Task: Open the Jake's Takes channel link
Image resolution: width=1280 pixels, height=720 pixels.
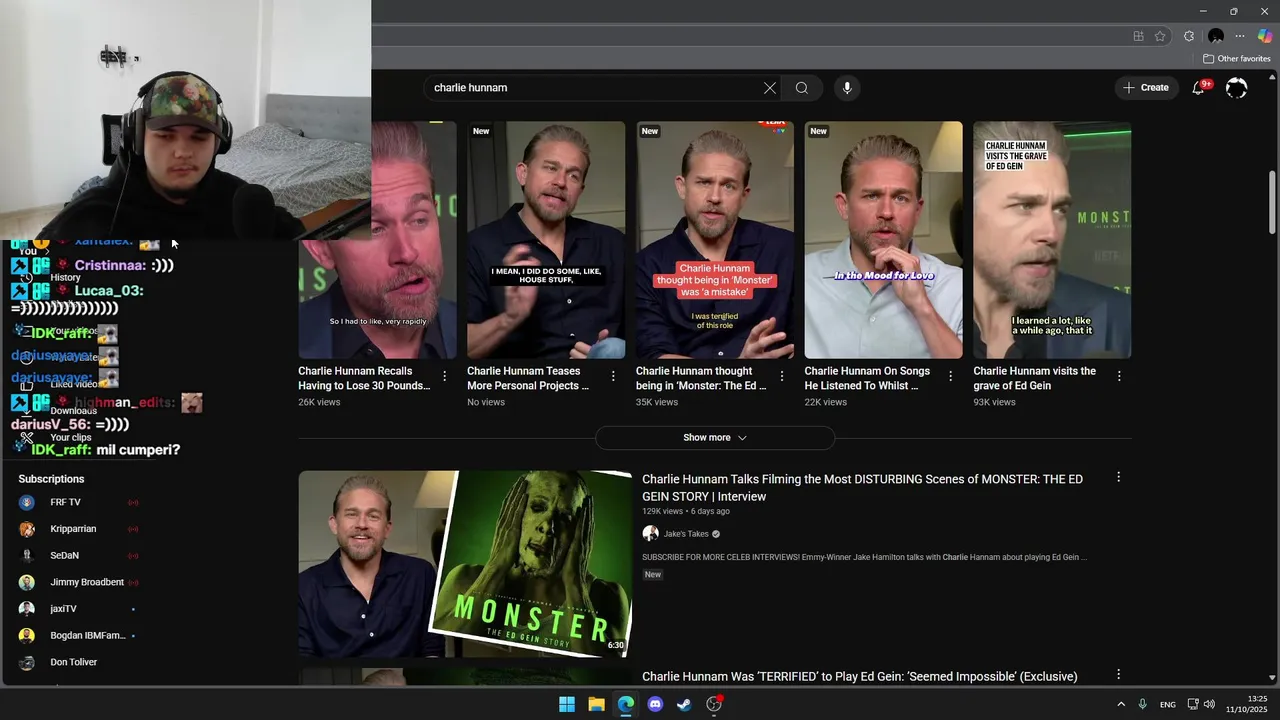Action: tap(686, 534)
